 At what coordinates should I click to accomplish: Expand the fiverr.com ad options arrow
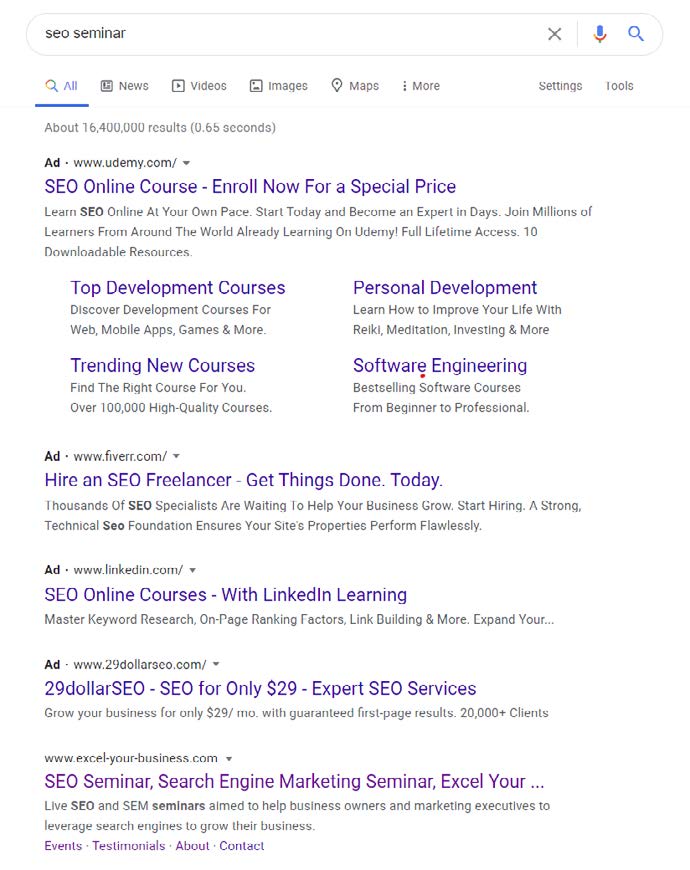(176, 456)
